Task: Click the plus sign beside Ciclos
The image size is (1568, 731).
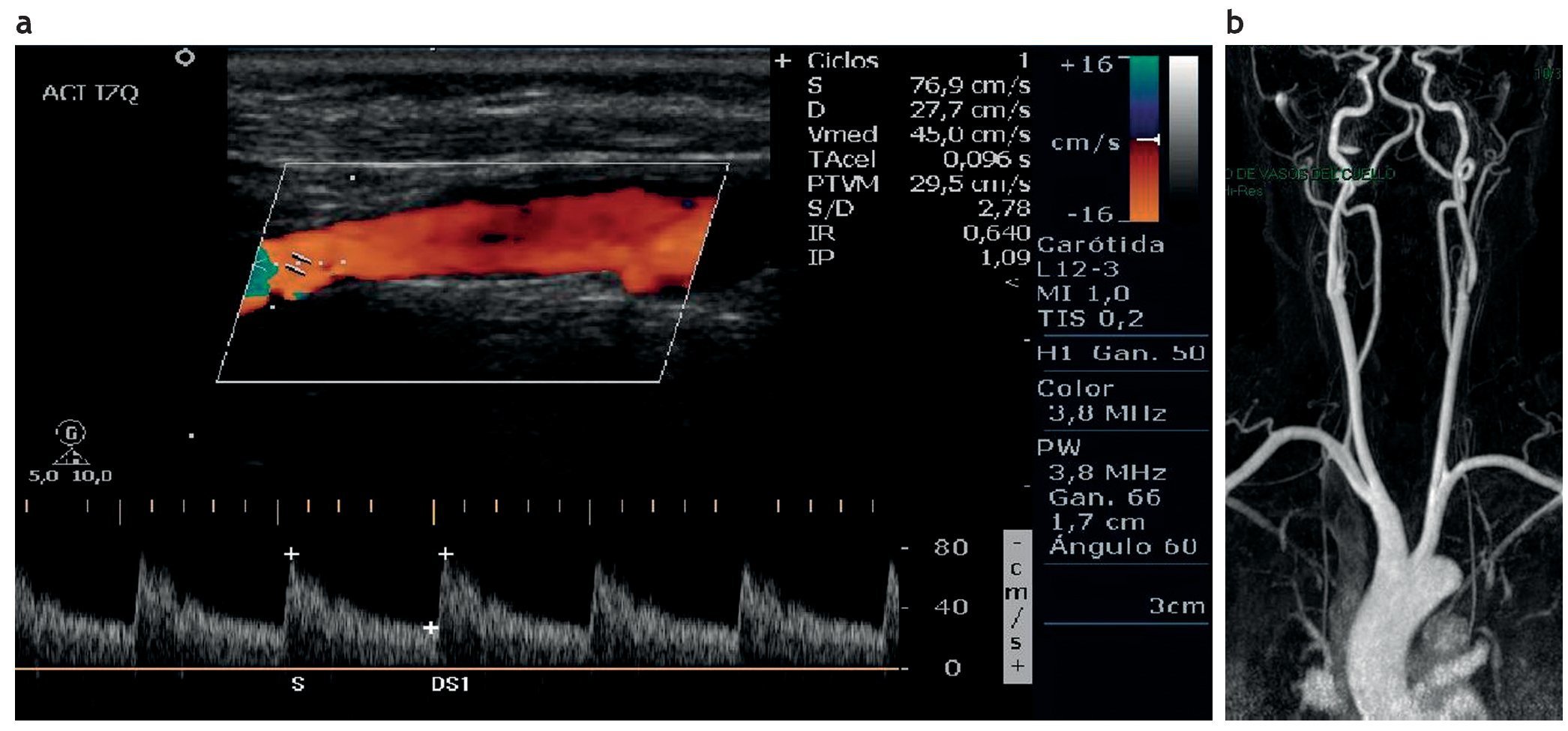Action: point(783,61)
